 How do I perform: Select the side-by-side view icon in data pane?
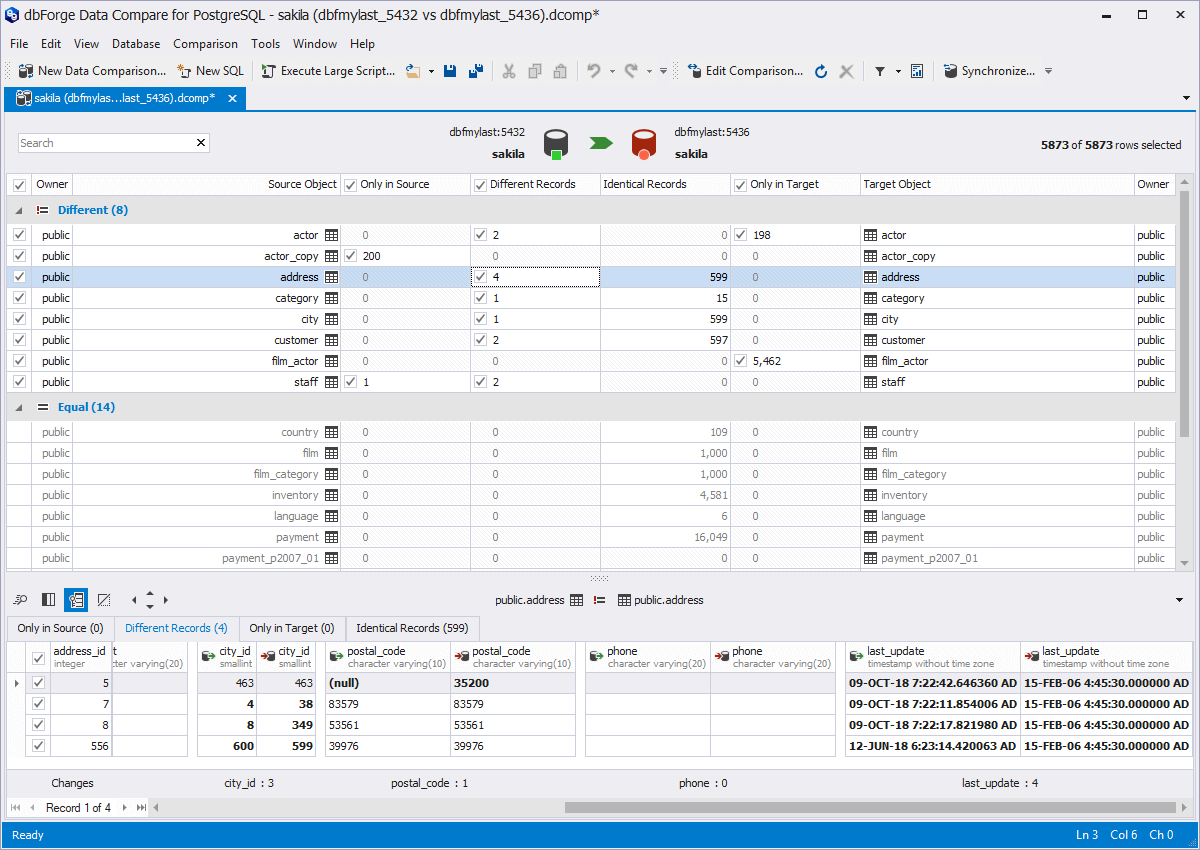coord(48,600)
